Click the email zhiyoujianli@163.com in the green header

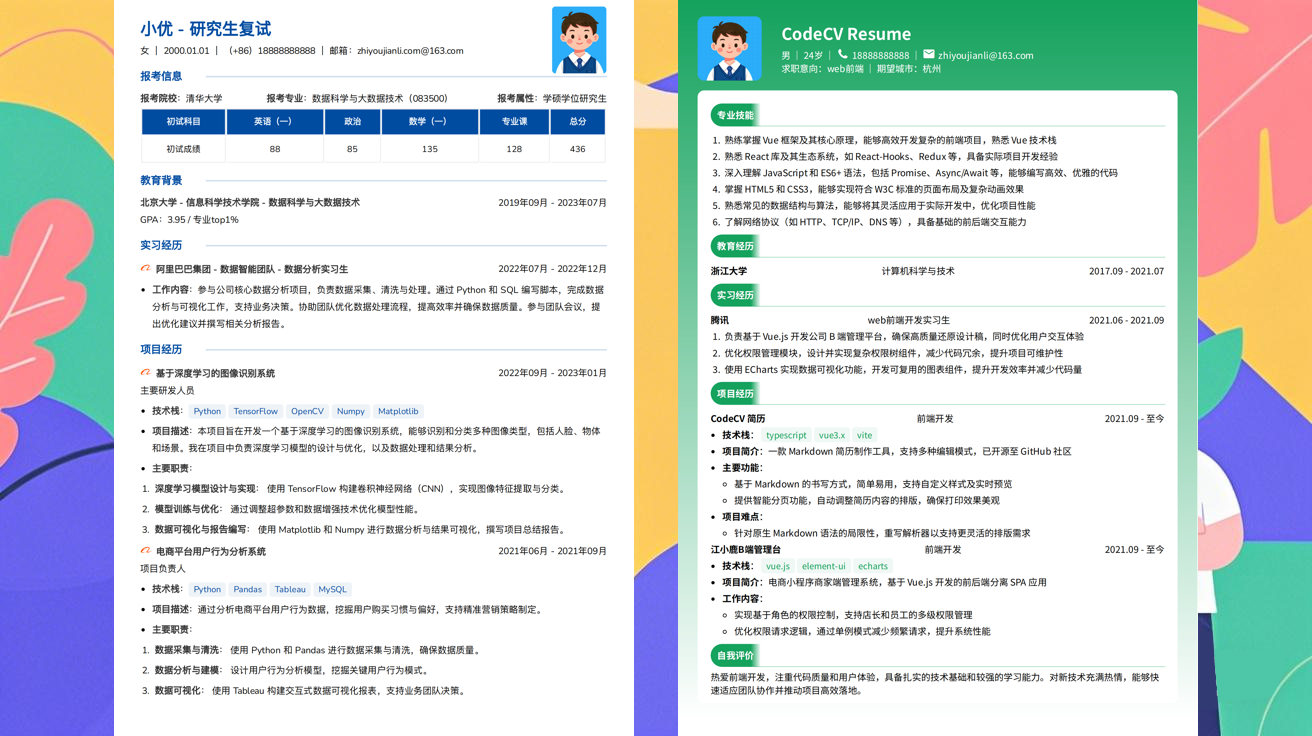986,55
